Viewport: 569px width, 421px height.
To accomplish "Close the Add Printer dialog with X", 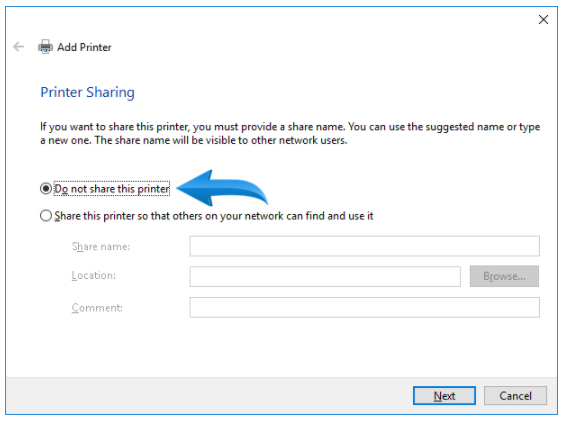I will point(543,20).
